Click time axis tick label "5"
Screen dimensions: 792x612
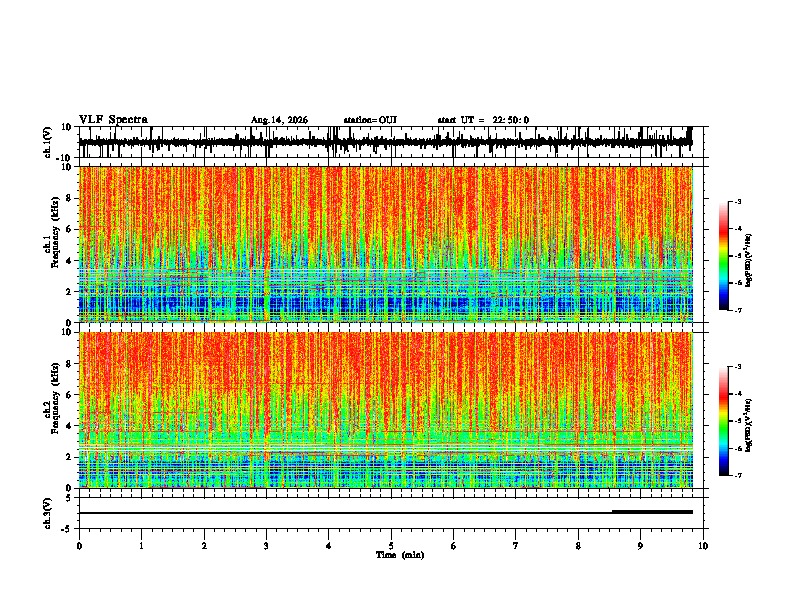pos(391,546)
